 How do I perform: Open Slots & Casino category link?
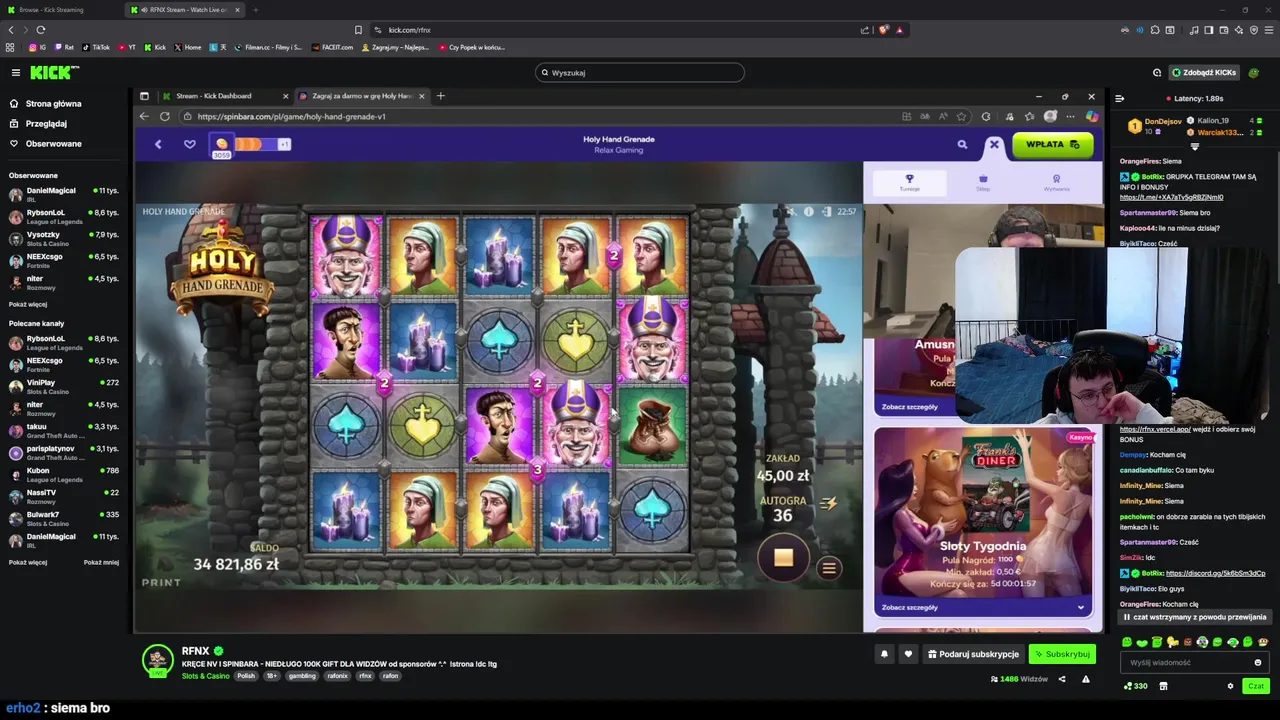205,676
